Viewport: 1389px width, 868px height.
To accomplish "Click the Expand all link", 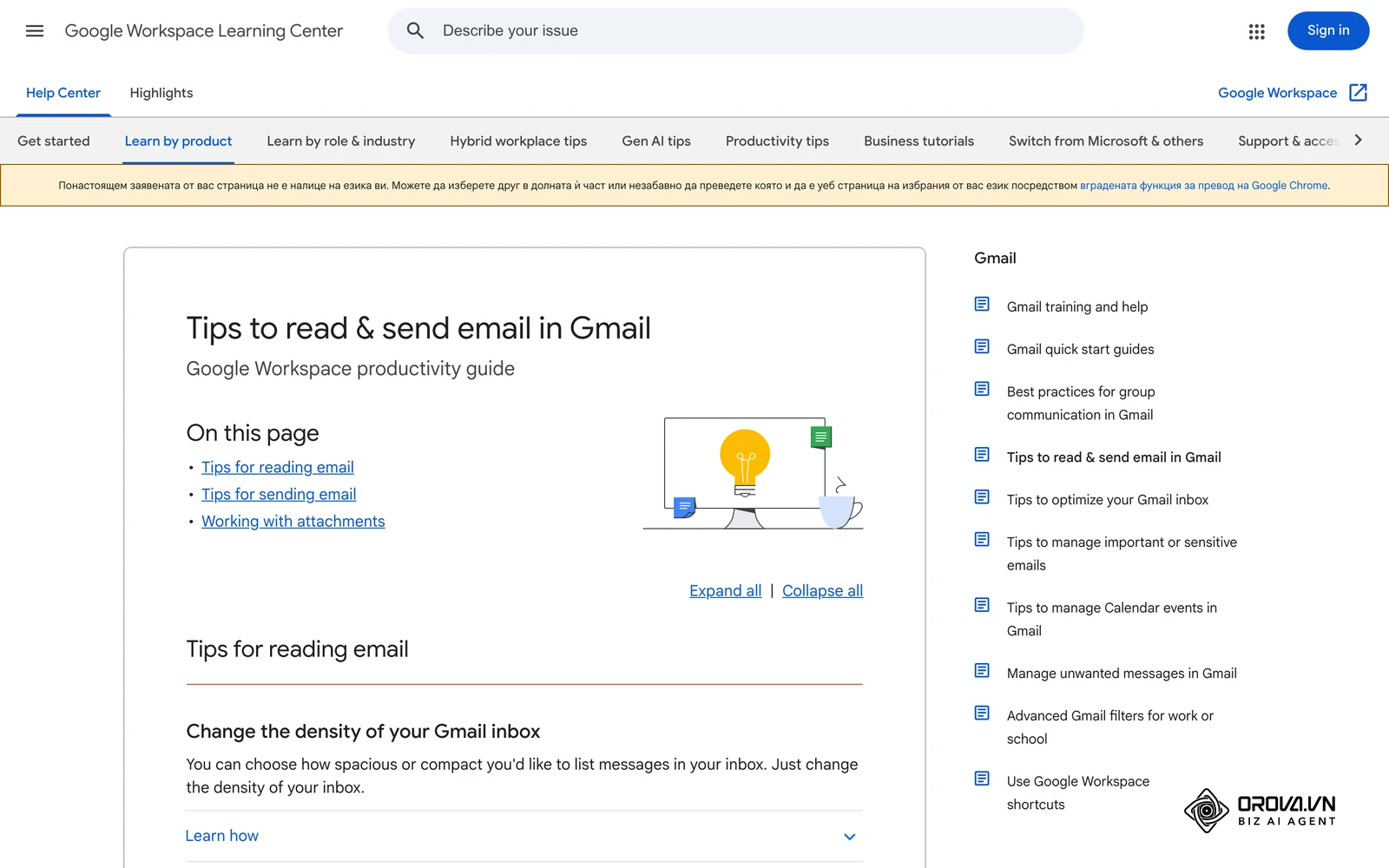I will coord(725,591).
